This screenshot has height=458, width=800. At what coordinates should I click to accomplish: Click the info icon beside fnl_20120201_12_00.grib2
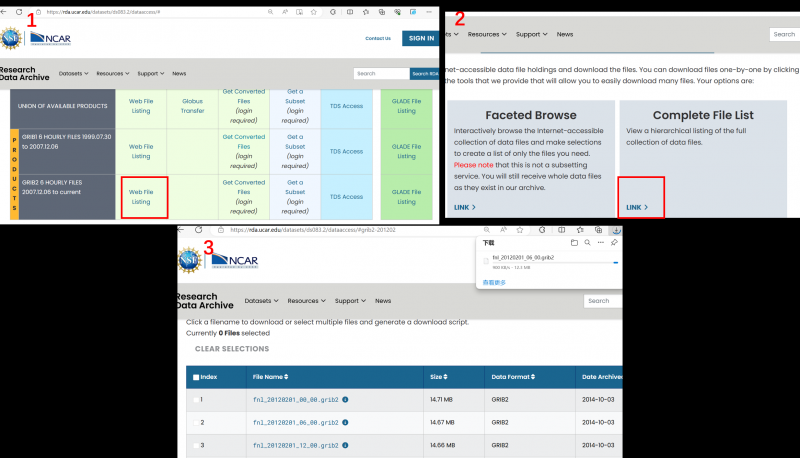pyautogui.click(x=345, y=445)
